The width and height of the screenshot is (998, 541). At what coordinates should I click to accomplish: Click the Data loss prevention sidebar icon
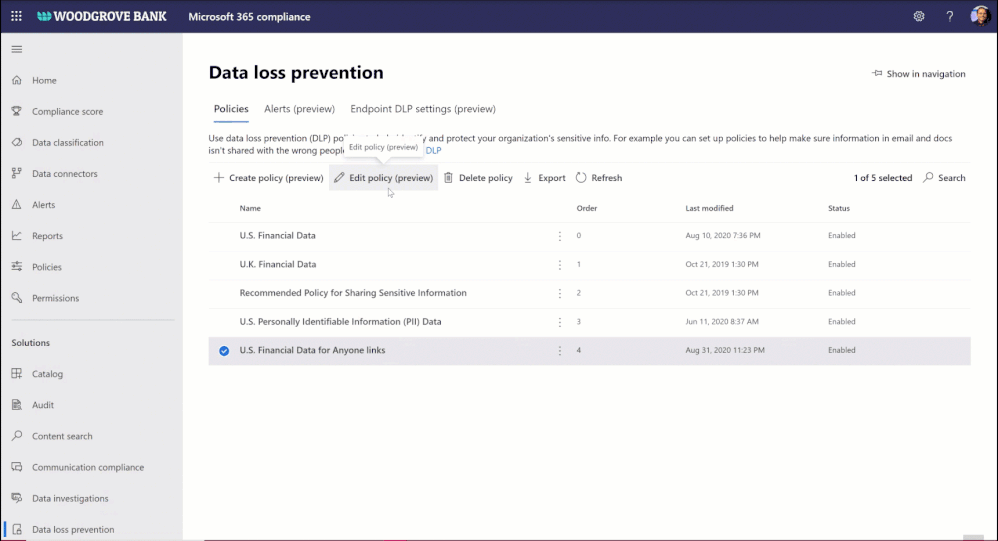17,530
